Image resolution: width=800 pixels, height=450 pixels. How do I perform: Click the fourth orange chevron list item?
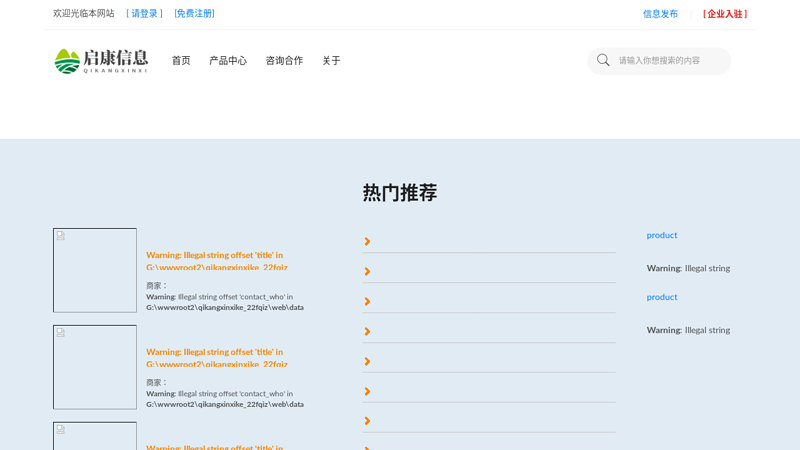pyautogui.click(x=489, y=332)
